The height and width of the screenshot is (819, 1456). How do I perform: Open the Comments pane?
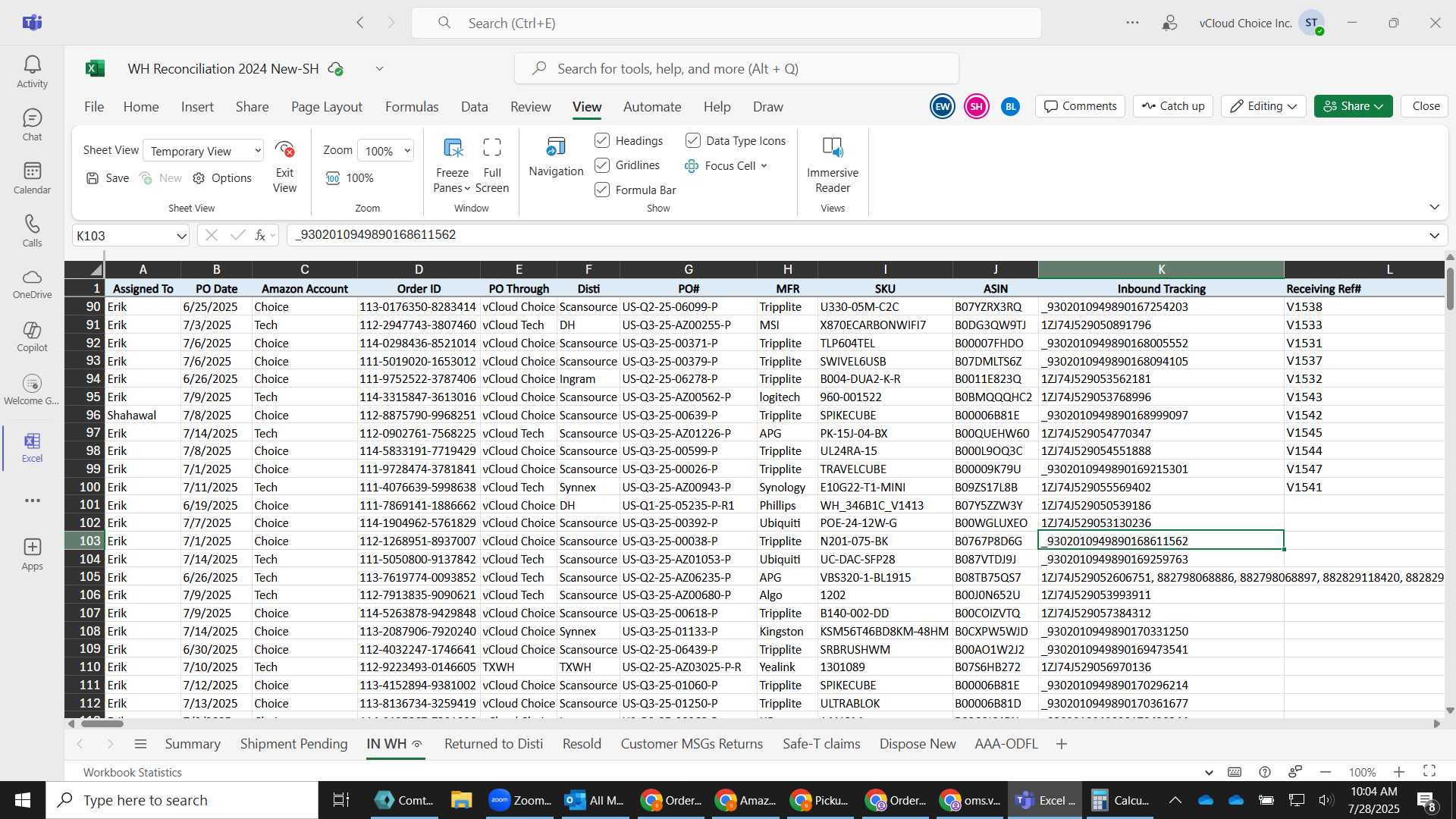[1081, 106]
